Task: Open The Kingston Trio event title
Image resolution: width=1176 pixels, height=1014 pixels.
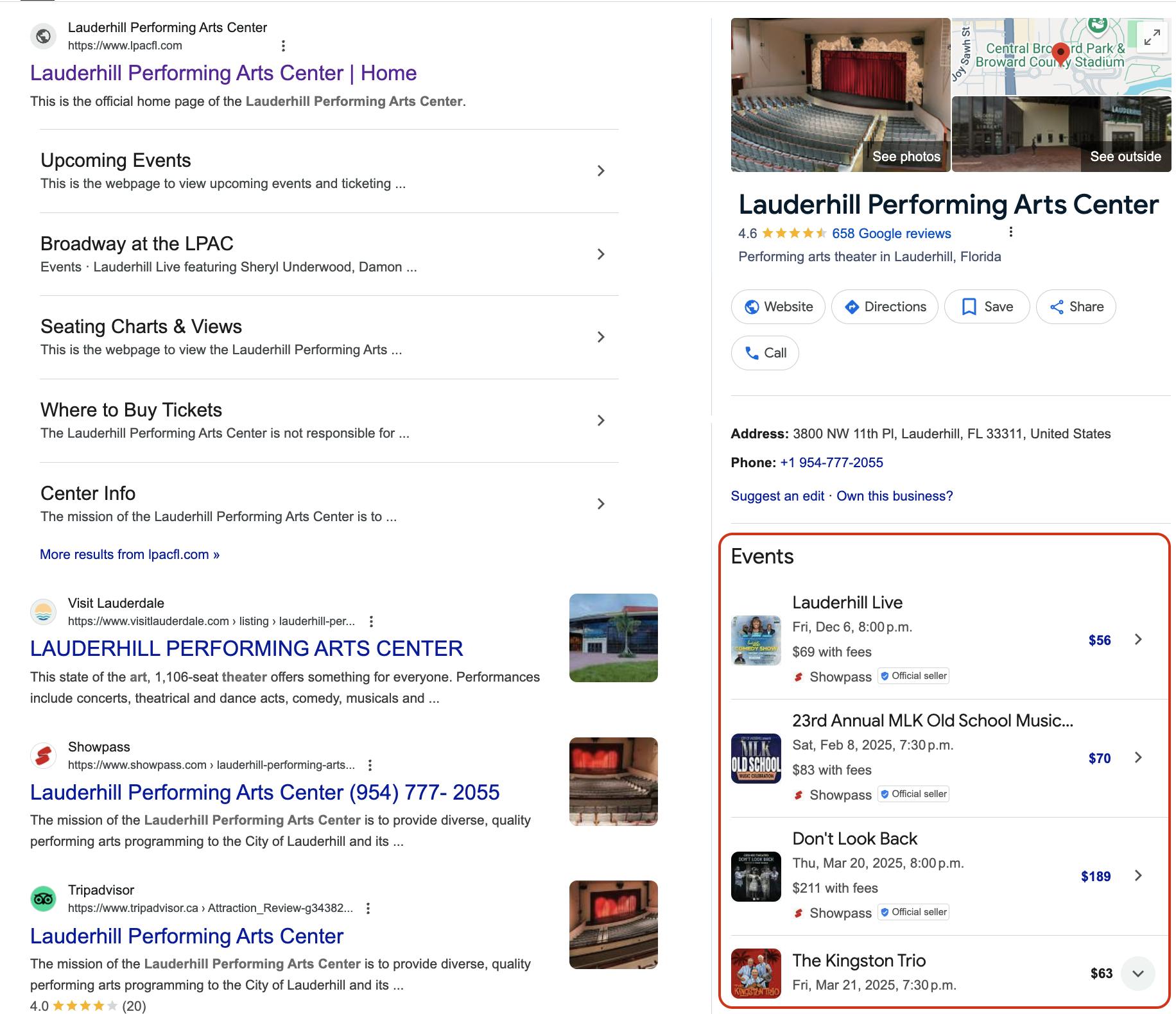Action: (x=859, y=961)
